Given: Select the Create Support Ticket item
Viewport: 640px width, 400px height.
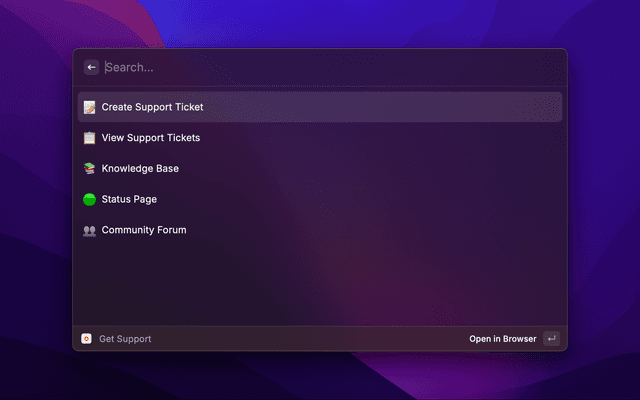Looking at the screenshot, I should click(x=152, y=107).
